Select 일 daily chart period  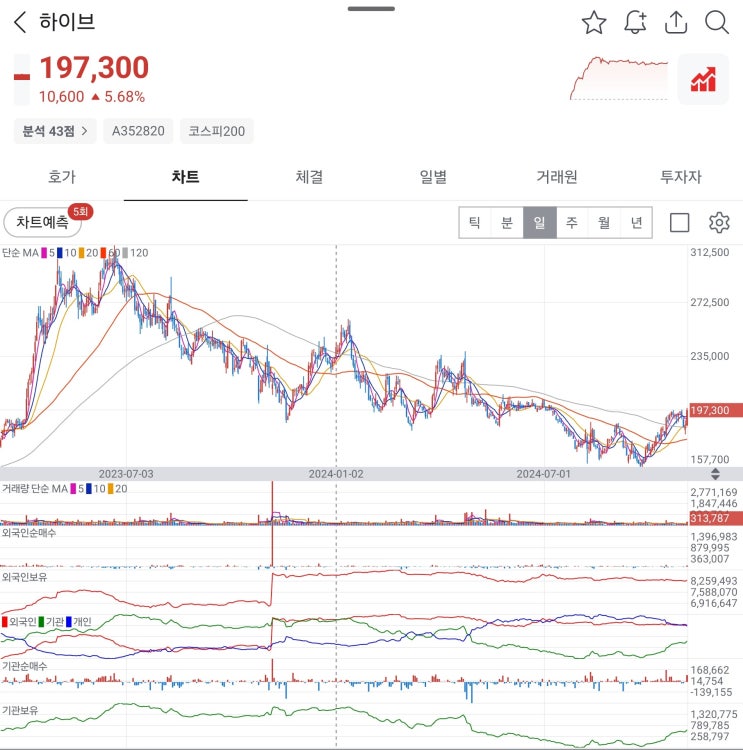pos(540,222)
